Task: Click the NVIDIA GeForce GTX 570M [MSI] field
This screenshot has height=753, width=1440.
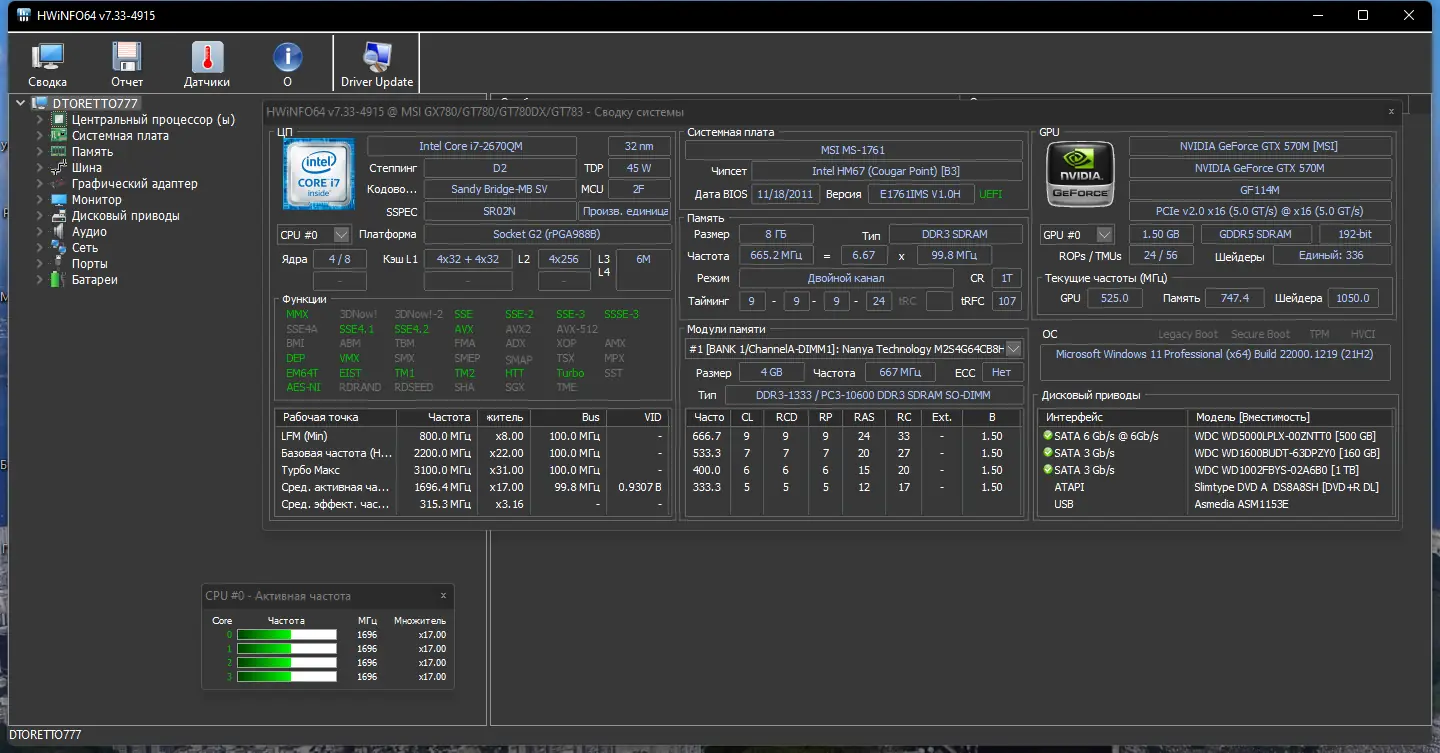Action: pos(1259,146)
